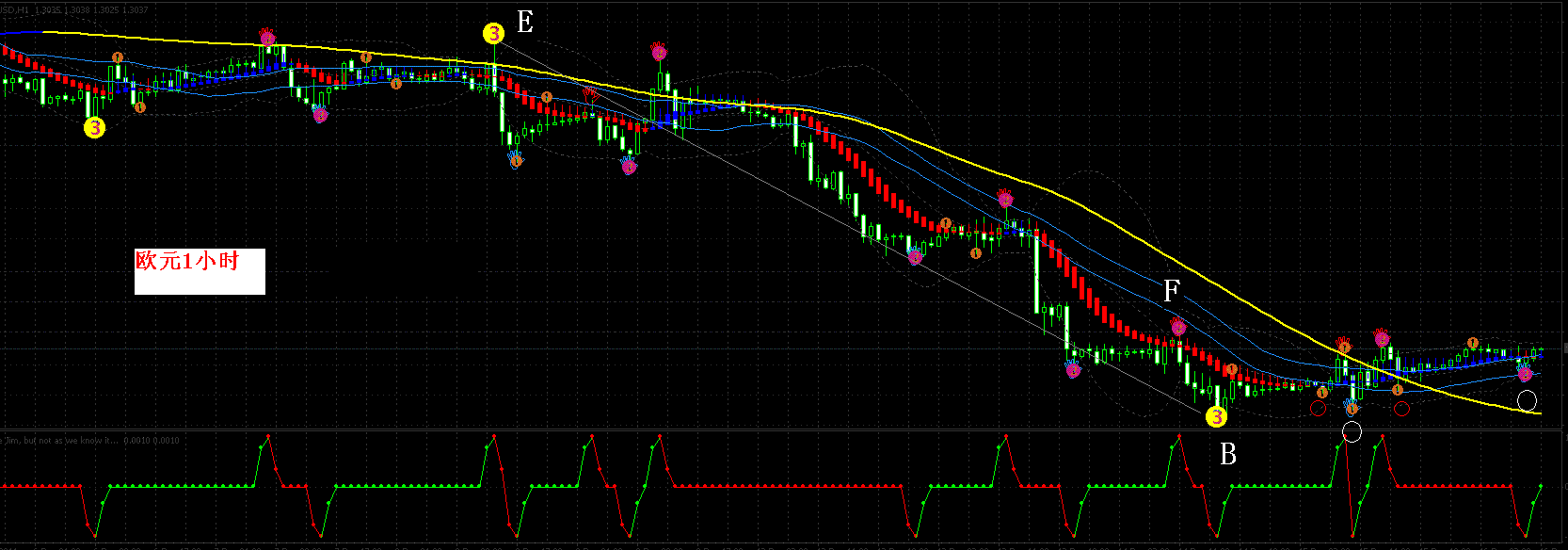Select the white circle above the yellow line's end

click(1527, 401)
